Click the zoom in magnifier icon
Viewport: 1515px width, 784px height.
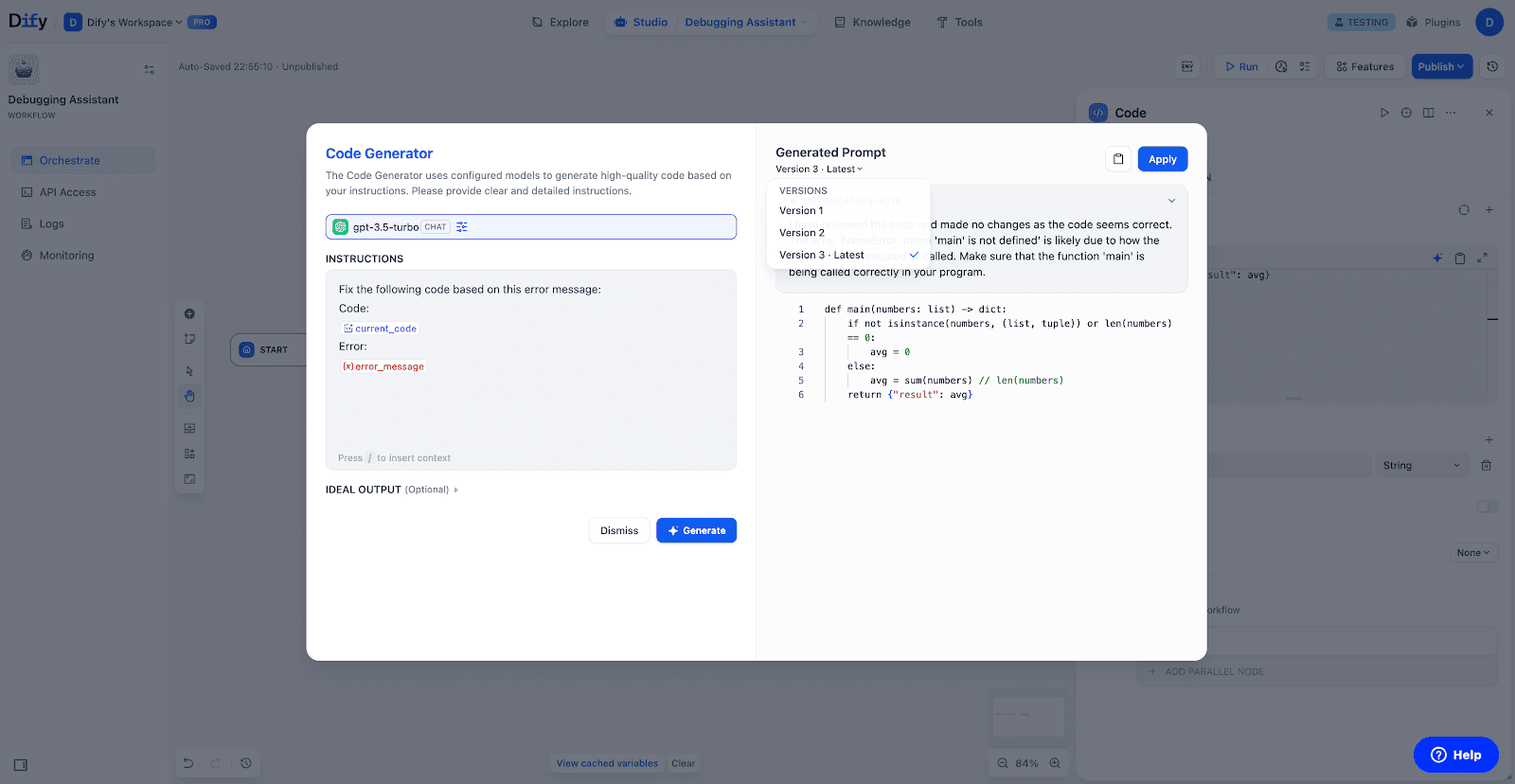pyautogui.click(x=1055, y=763)
